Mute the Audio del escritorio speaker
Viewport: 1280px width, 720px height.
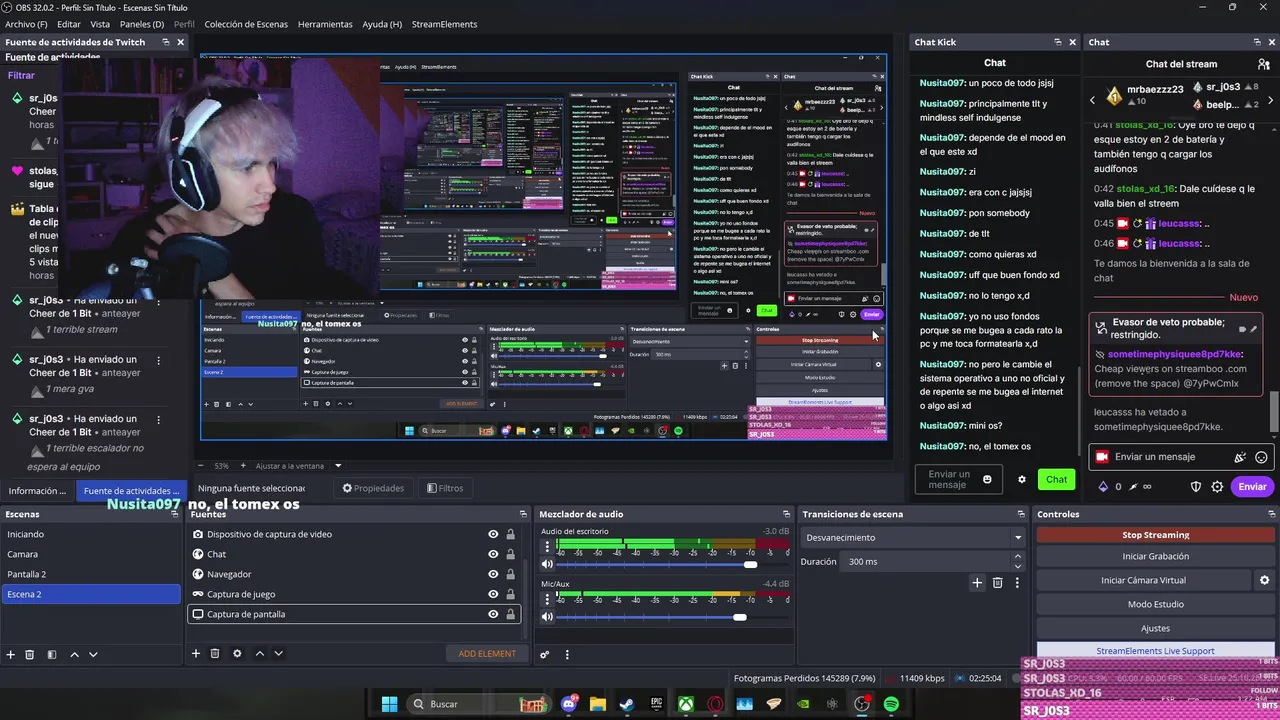click(547, 565)
